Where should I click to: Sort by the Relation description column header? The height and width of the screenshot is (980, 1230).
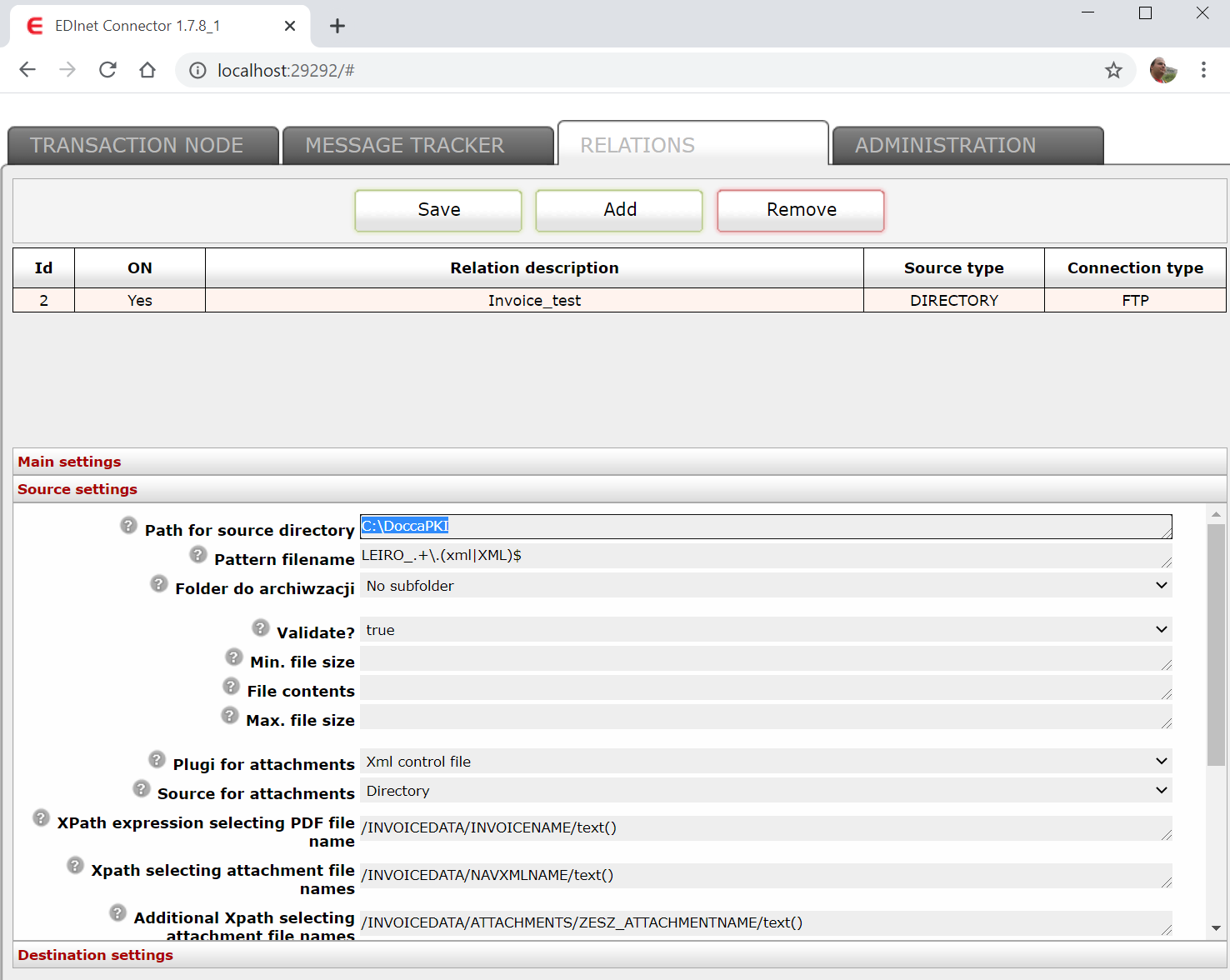click(x=534, y=267)
